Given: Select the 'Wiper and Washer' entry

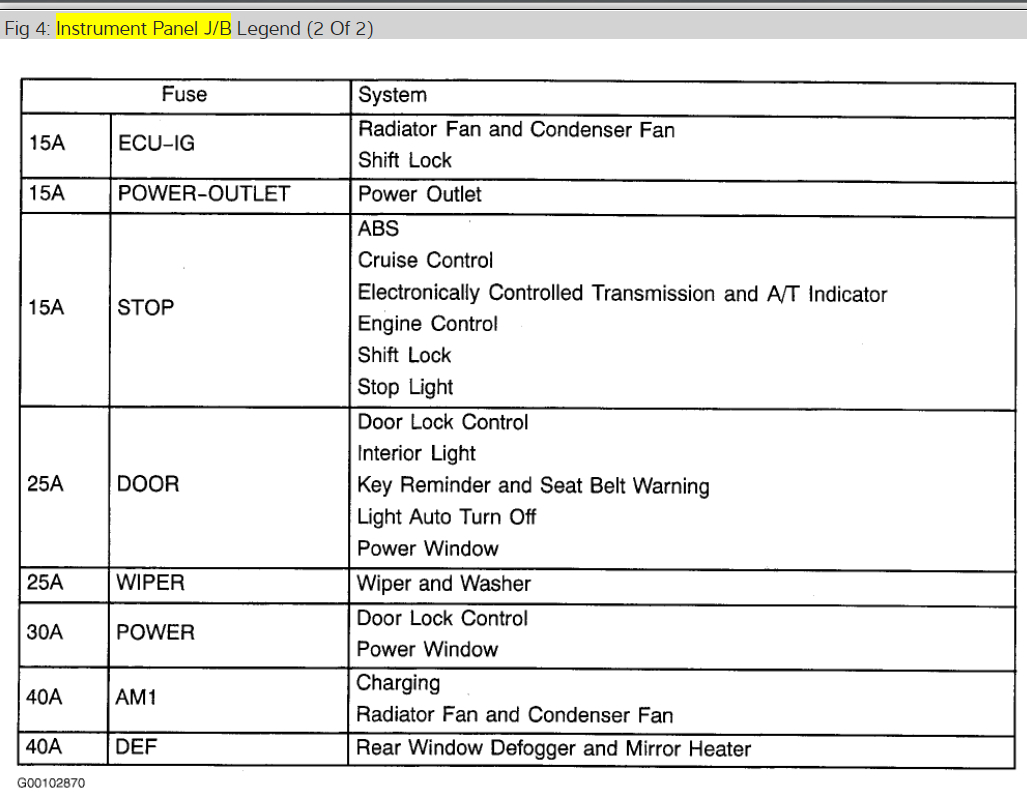Looking at the screenshot, I should point(443,583).
